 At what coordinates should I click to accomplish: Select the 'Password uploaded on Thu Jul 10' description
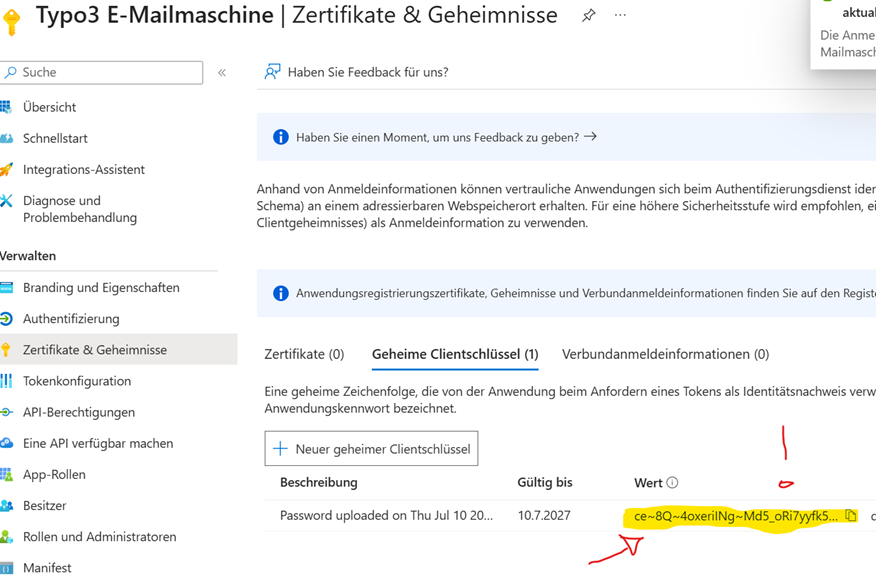point(387,516)
